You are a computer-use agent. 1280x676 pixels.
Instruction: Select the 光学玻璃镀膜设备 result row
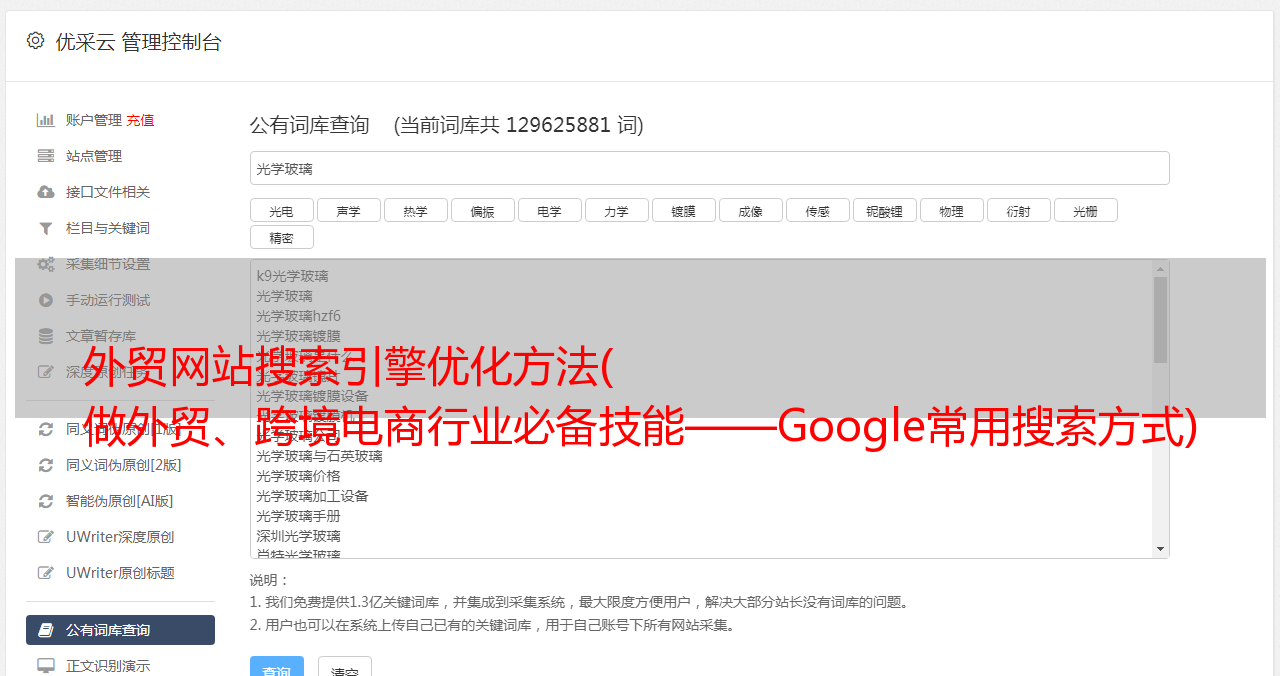coord(701,396)
